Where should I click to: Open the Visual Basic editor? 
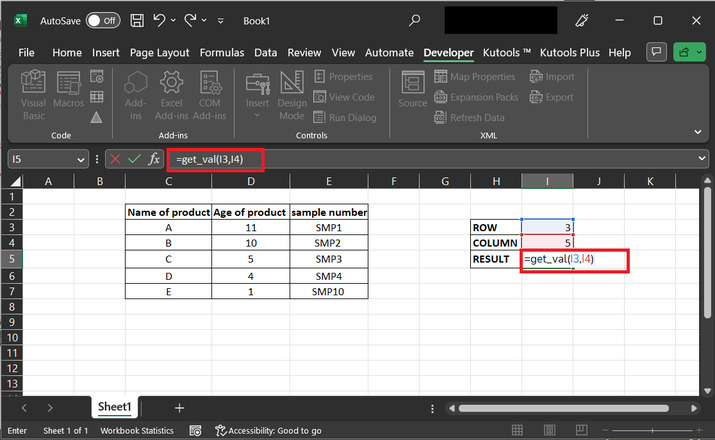tap(33, 92)
